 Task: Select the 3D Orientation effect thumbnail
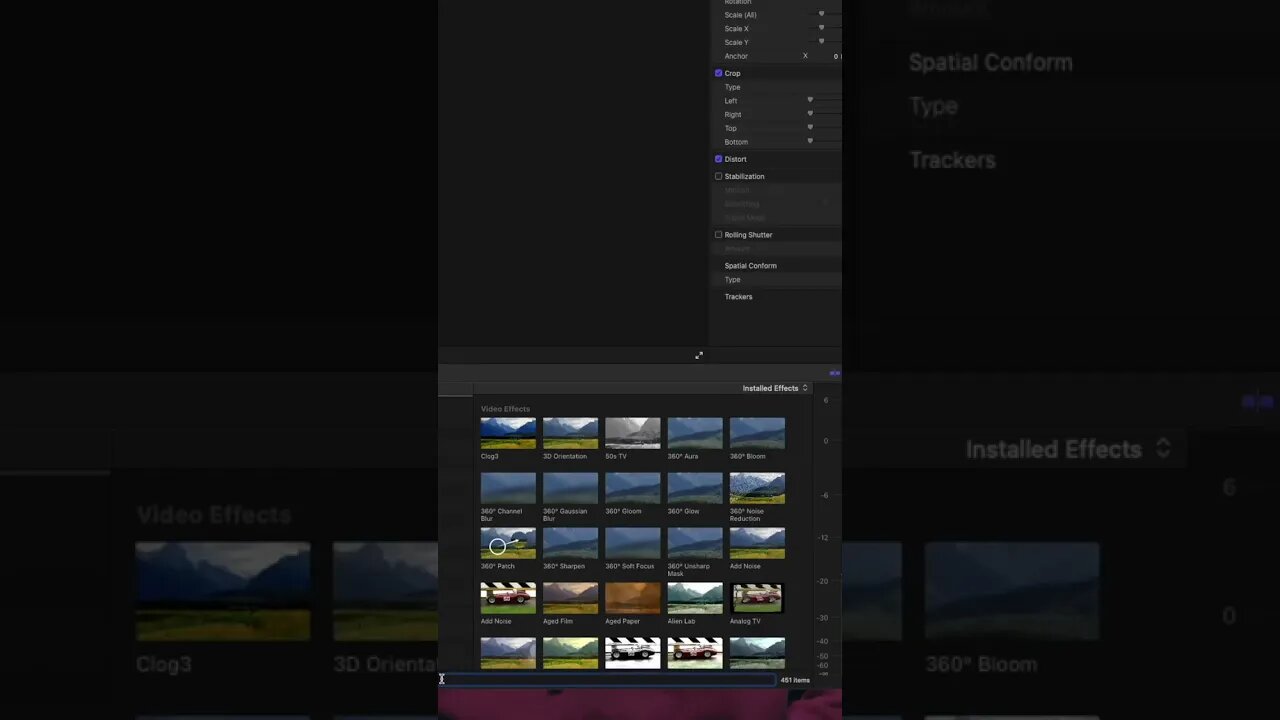570,433
